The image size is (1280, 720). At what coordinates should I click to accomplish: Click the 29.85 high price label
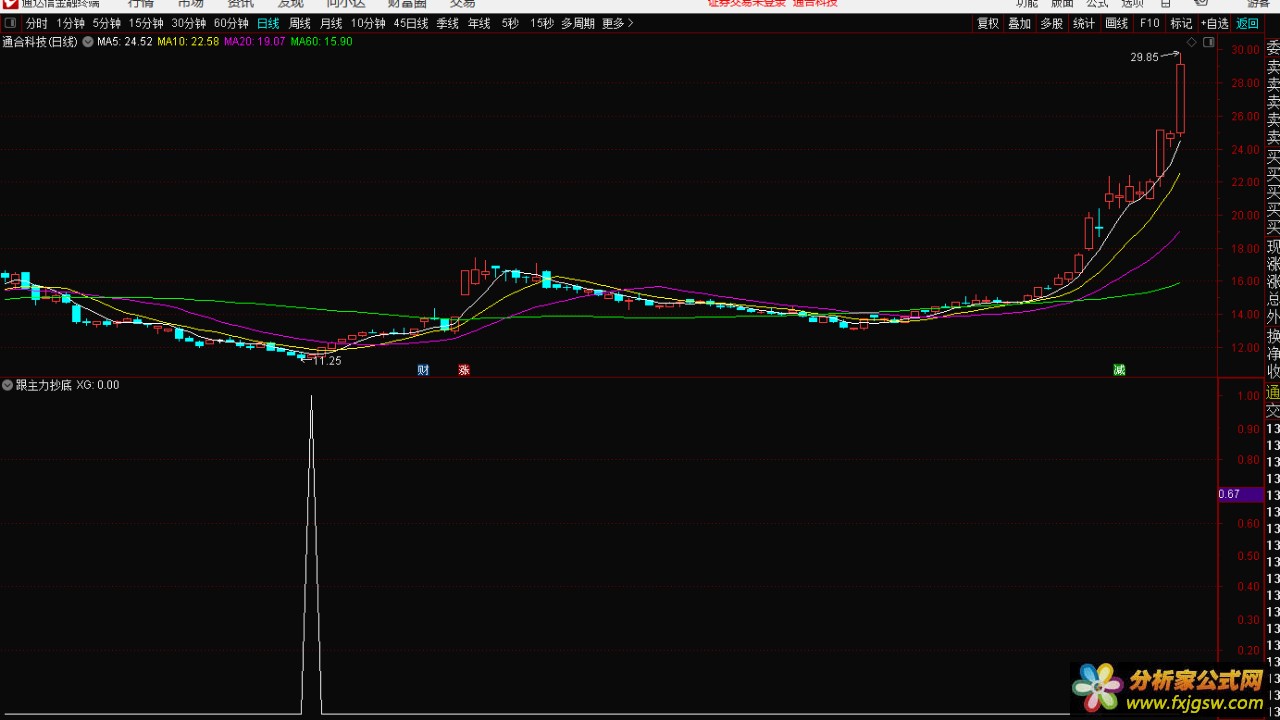(1144, 57)
